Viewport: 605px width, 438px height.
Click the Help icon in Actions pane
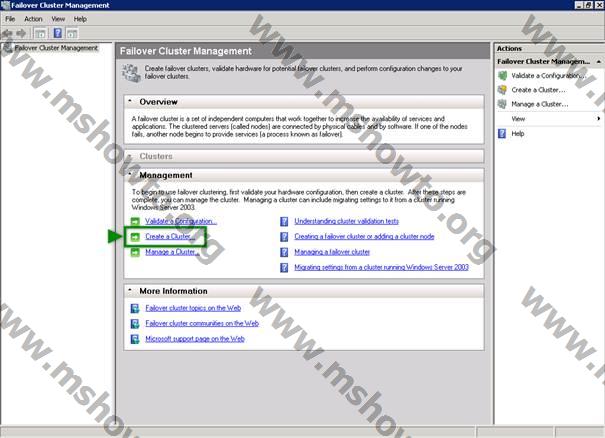click(502, 134)
